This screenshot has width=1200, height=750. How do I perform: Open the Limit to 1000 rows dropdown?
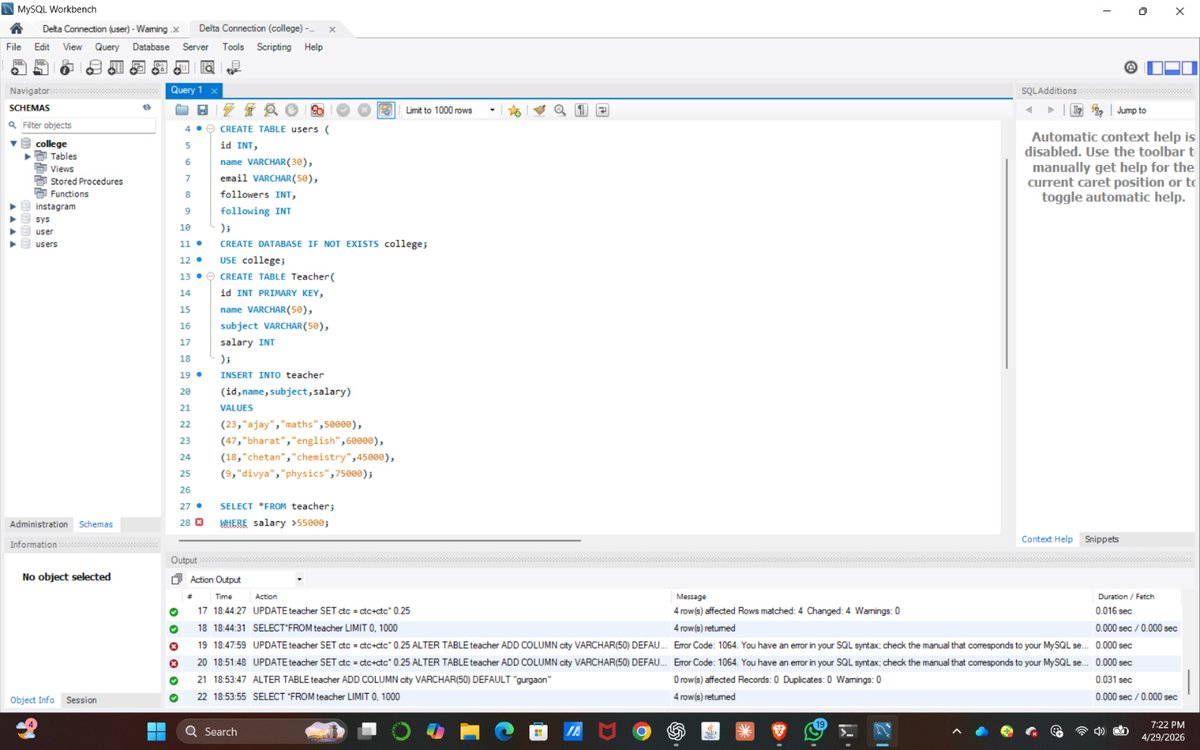(x=493, y=110)
